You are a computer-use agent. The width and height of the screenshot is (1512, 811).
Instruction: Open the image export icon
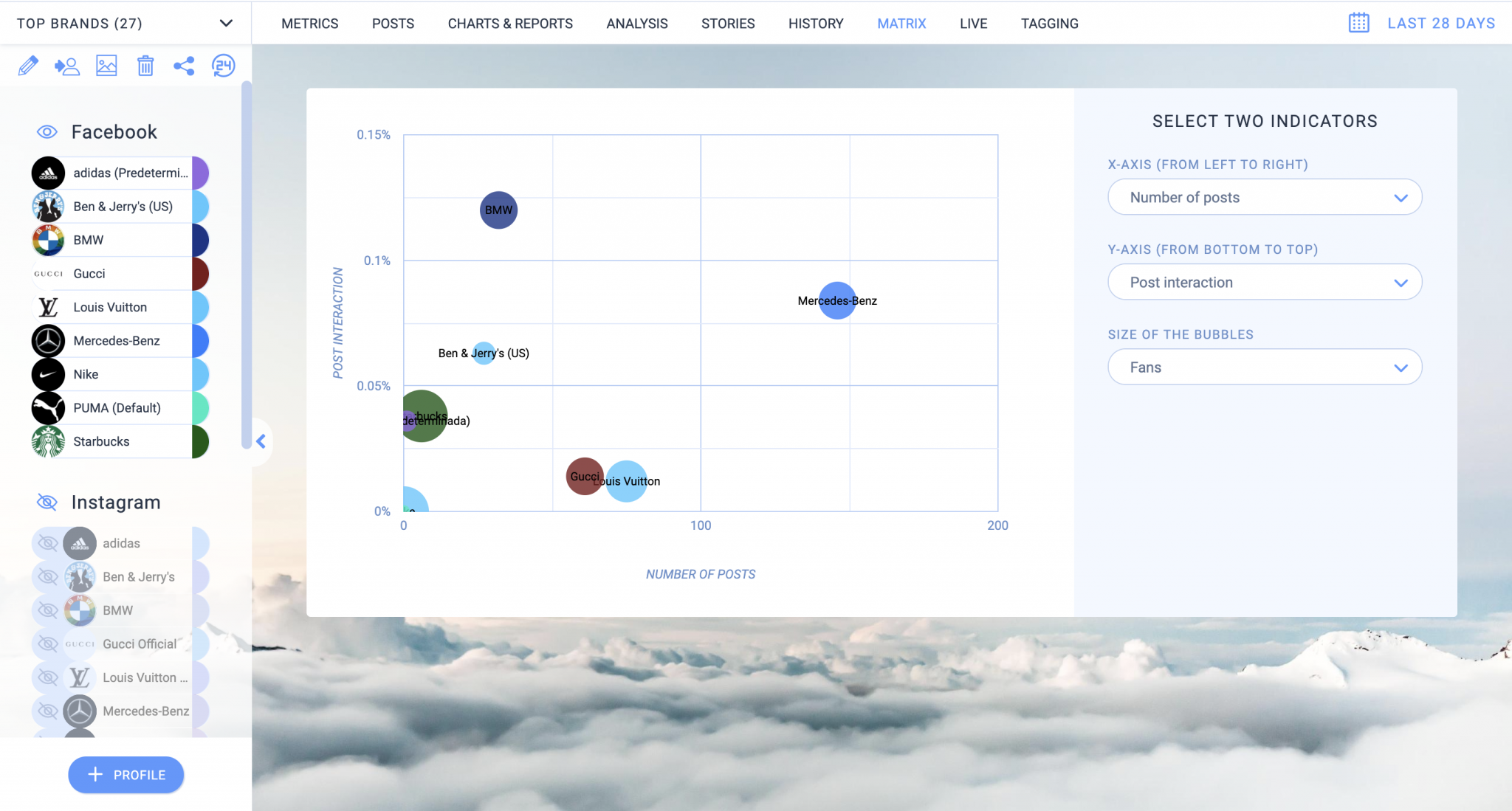point(106,66)
